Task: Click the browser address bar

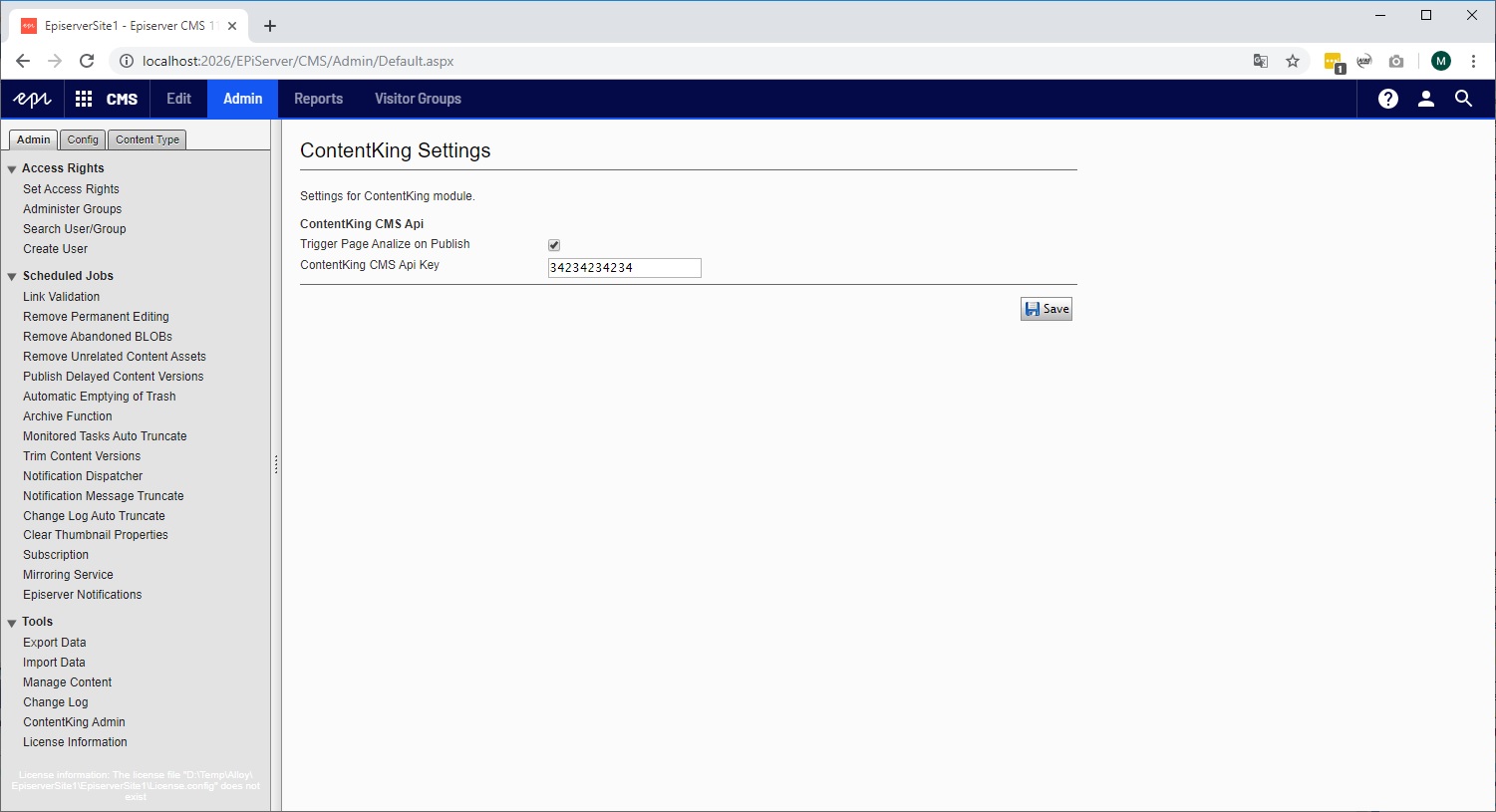Action: click(678, 61)
